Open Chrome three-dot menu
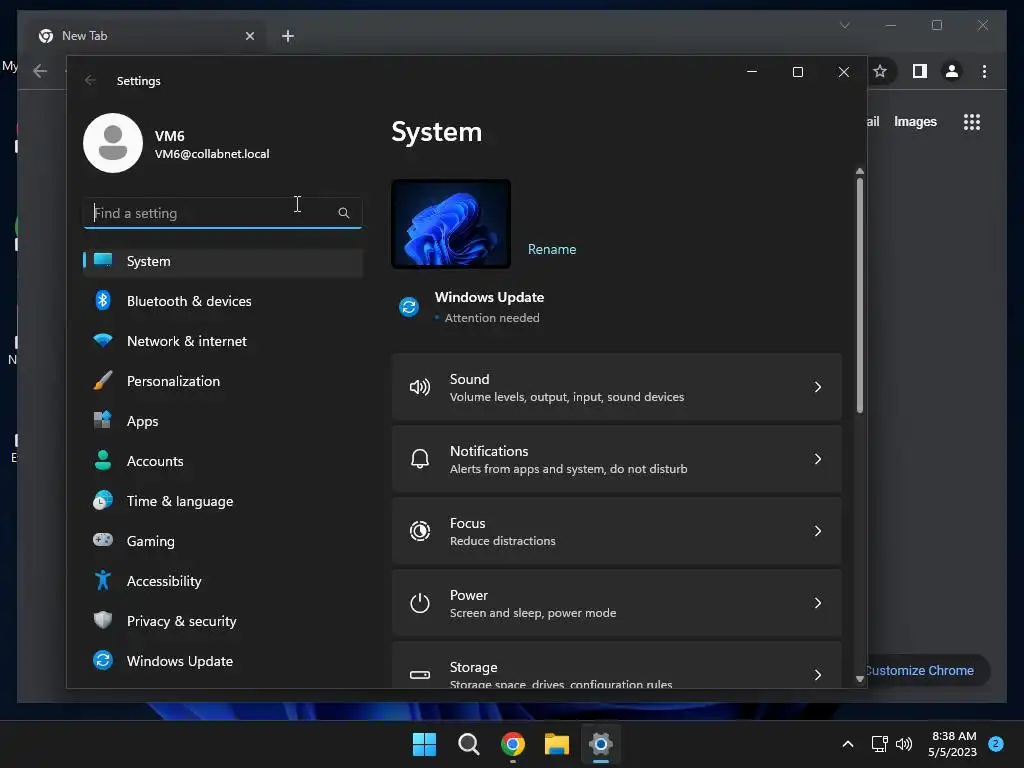 (x=984, y=71)
